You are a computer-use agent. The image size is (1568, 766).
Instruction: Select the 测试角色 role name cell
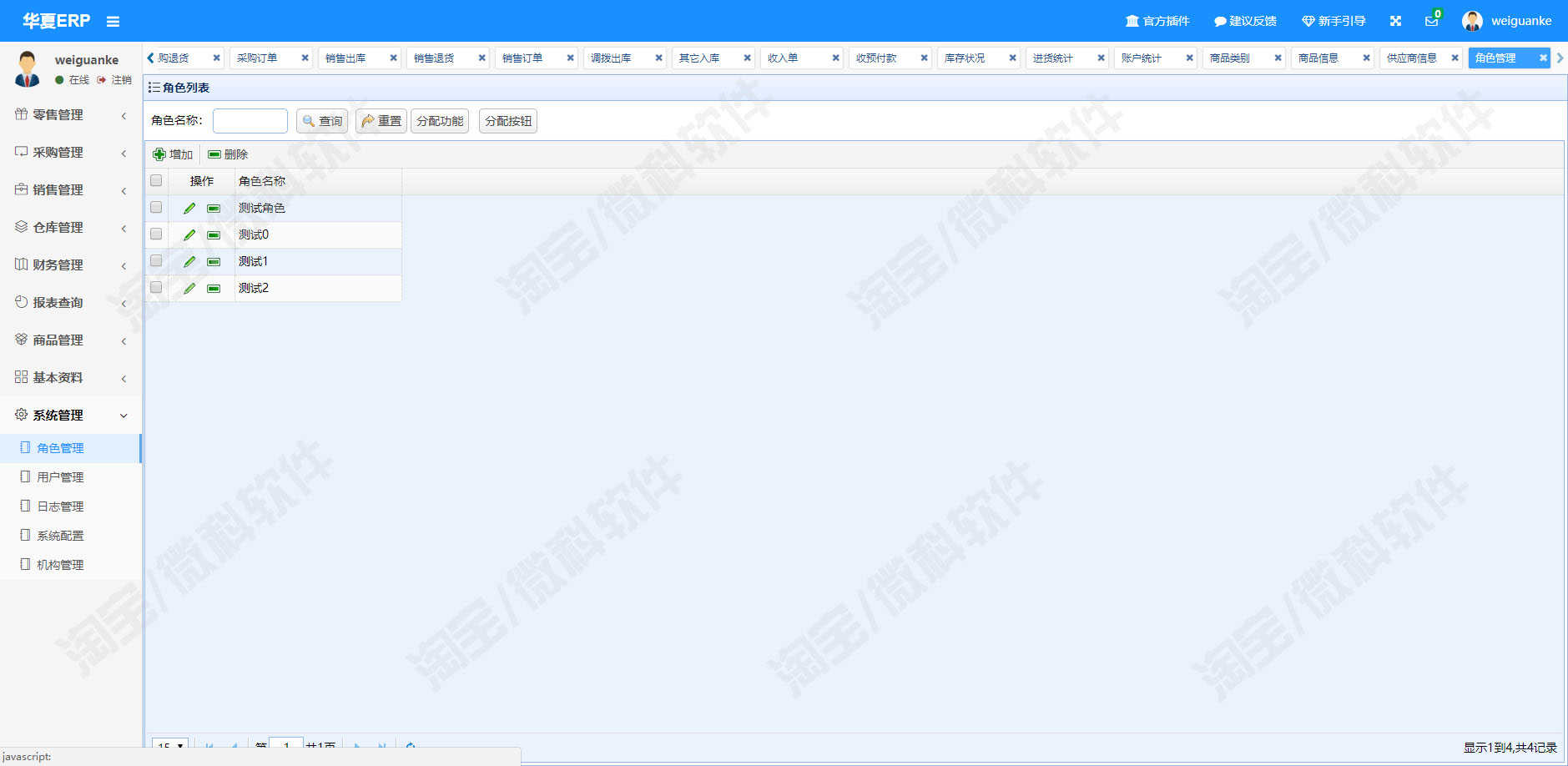(318, 208)
